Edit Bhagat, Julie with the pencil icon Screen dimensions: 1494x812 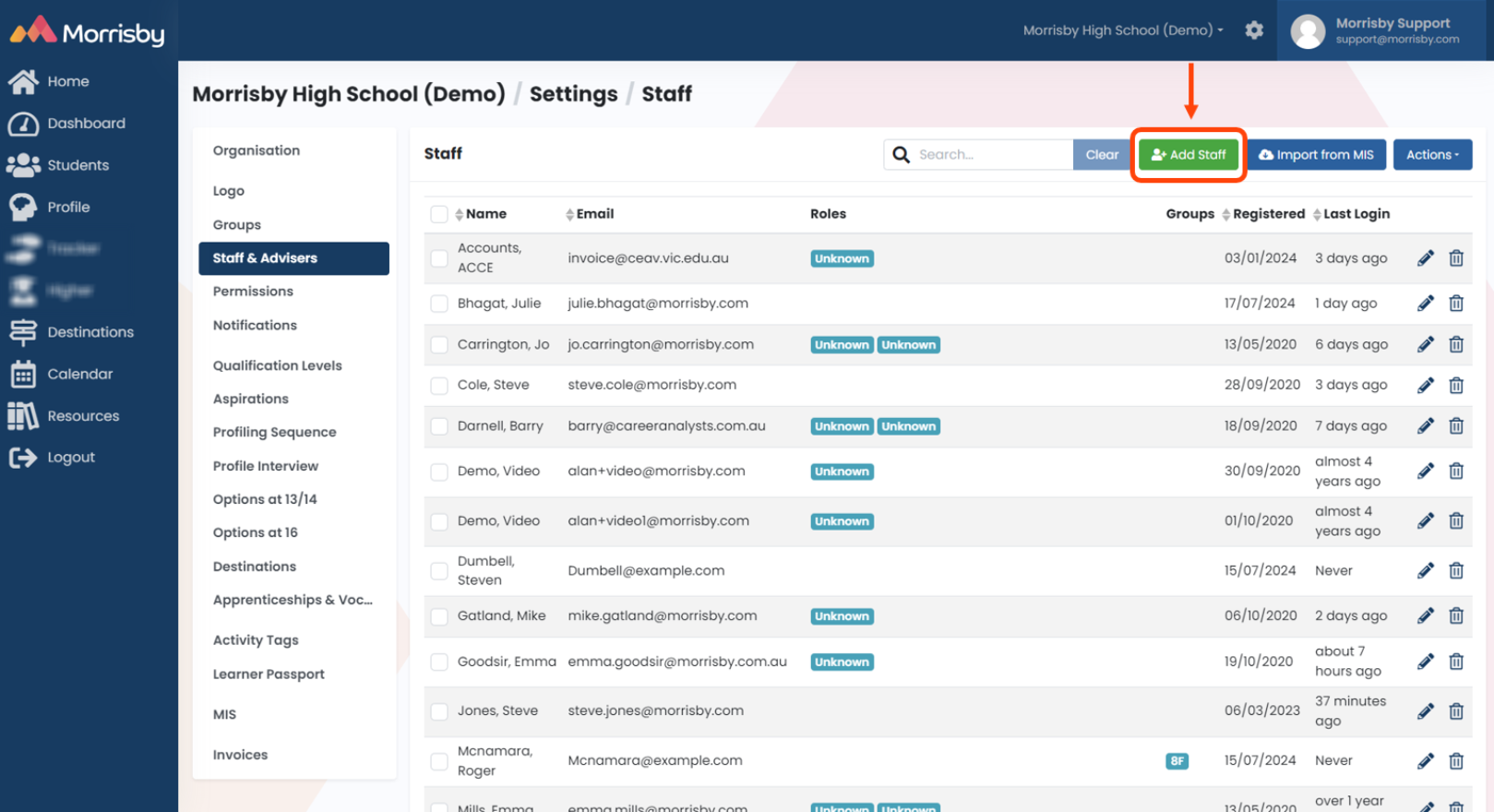coord(1426,304)
